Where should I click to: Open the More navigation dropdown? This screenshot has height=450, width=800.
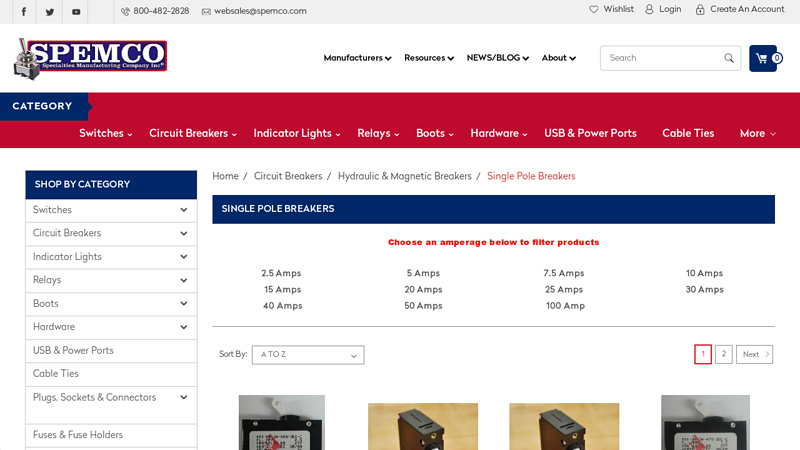click(757, 133)
